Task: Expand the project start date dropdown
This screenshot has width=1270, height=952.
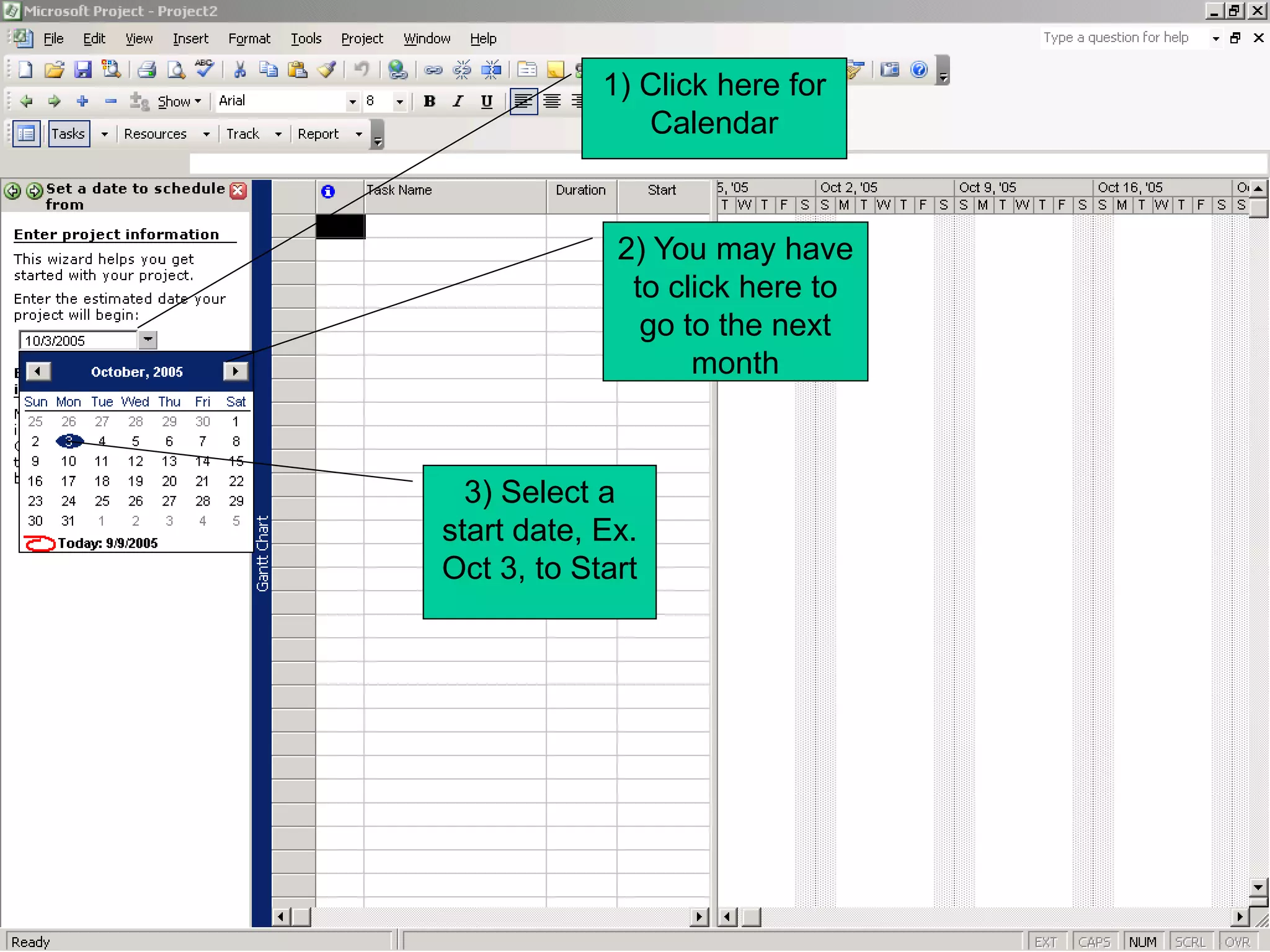Action: pos(148,340)
